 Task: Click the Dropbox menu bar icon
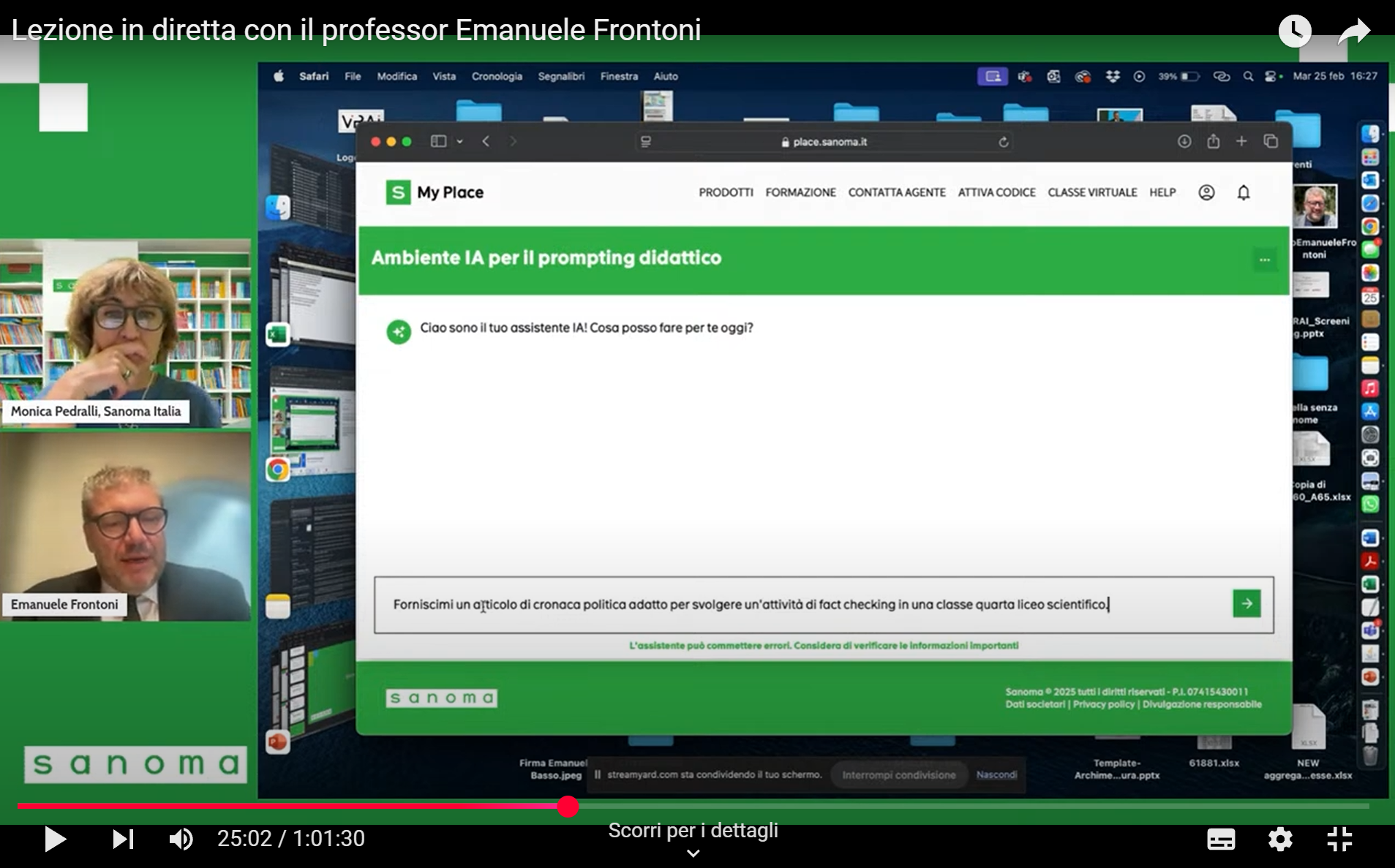1113,76
